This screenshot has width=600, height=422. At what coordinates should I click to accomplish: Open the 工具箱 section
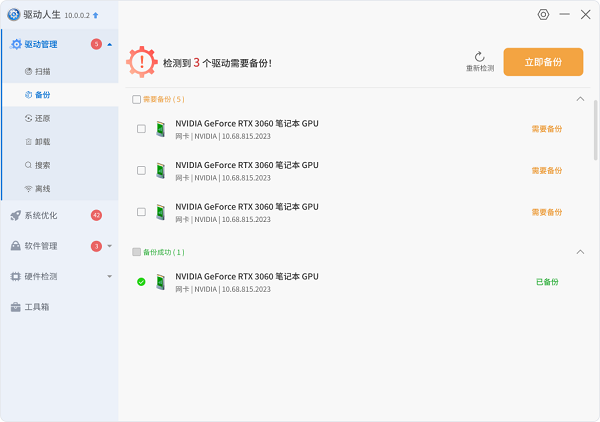(59, 307)
